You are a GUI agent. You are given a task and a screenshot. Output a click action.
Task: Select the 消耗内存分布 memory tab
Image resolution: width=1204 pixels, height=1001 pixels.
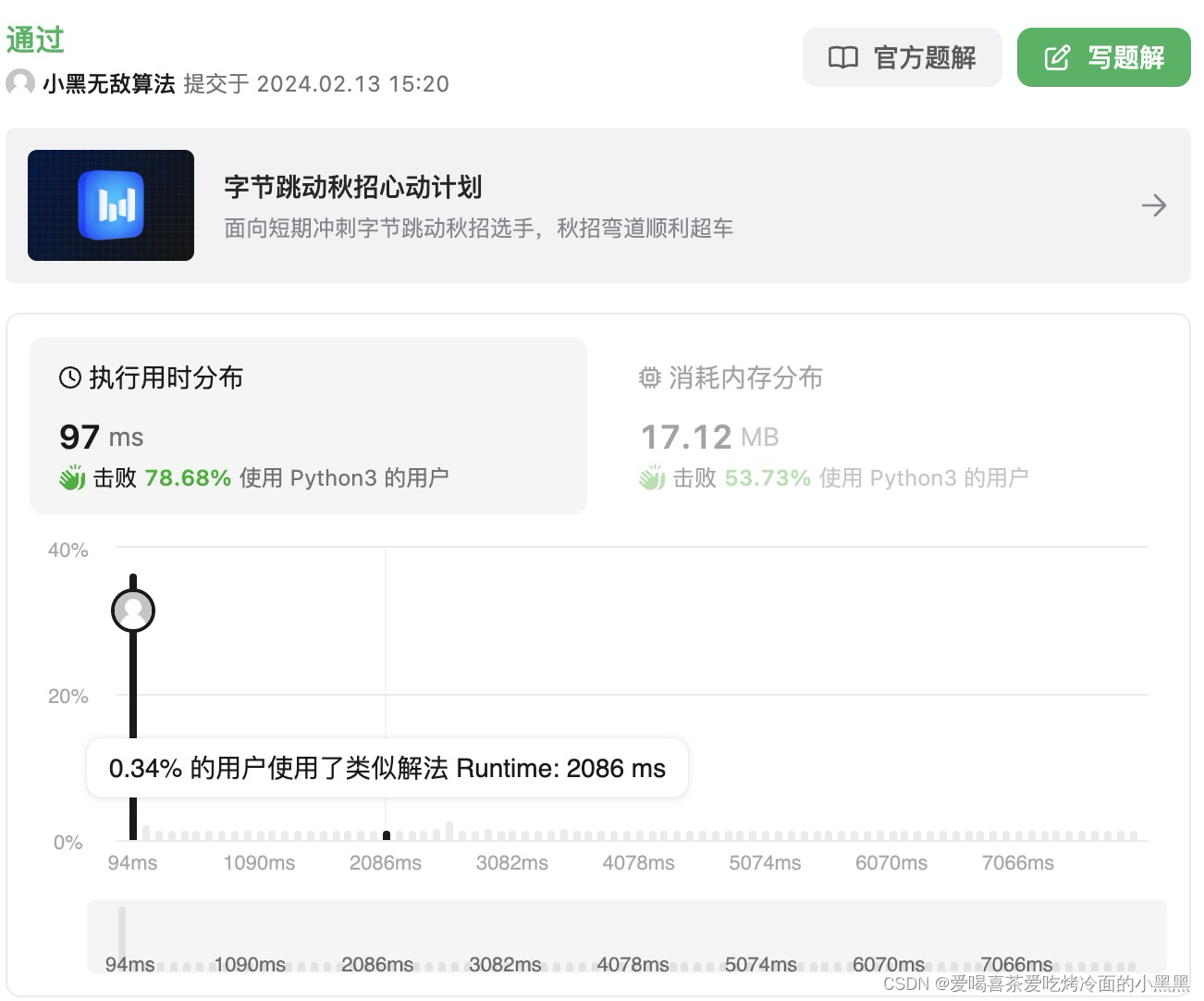point(888,426)
